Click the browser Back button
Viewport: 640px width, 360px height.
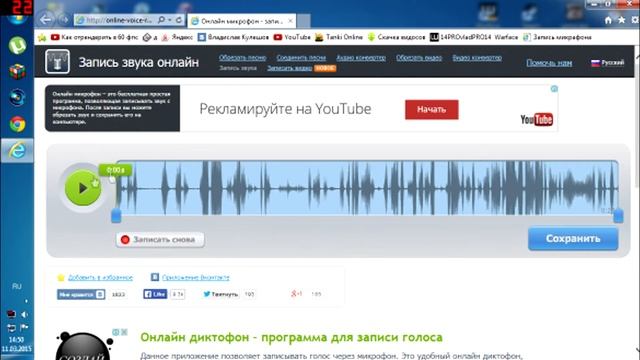[46, 19]
